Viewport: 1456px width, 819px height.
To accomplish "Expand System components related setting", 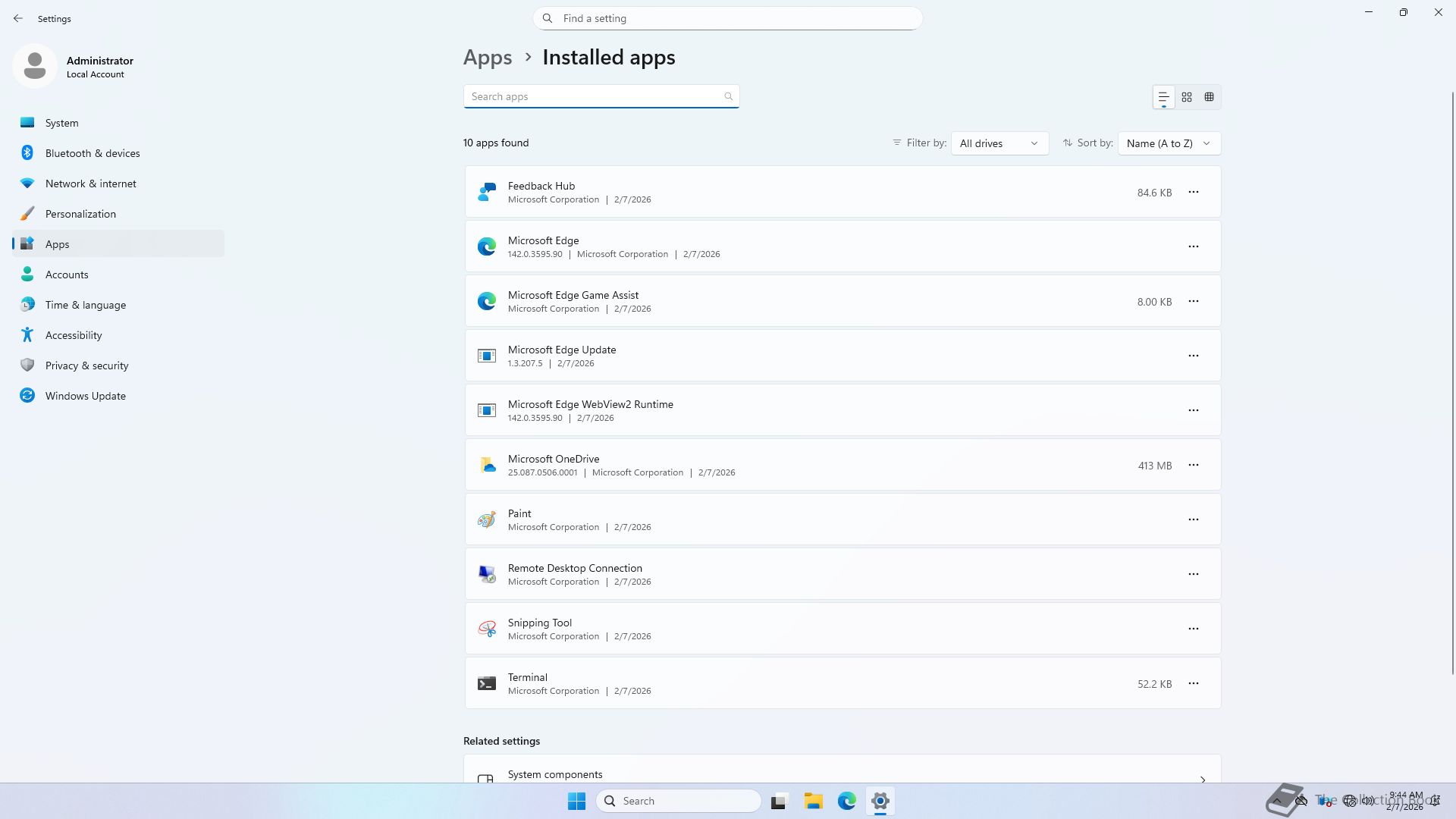I will [x=842, y=775].
